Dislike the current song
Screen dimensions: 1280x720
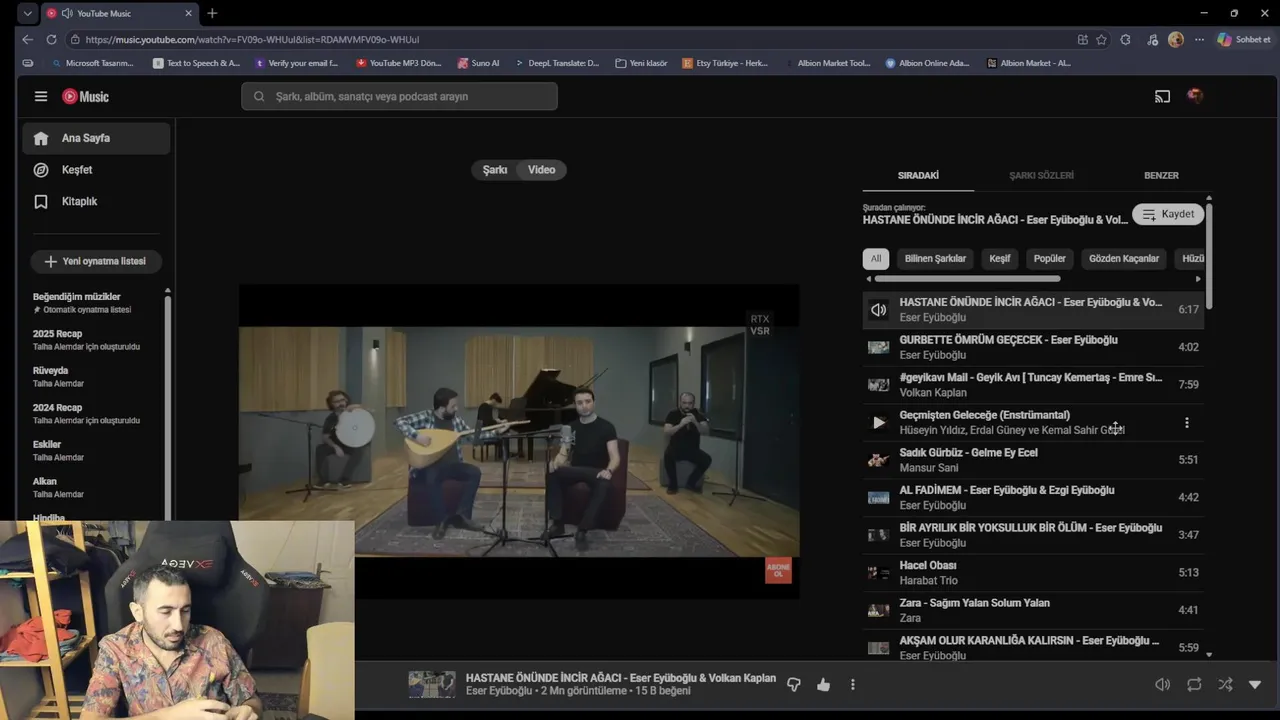click(x=794, y=685)
